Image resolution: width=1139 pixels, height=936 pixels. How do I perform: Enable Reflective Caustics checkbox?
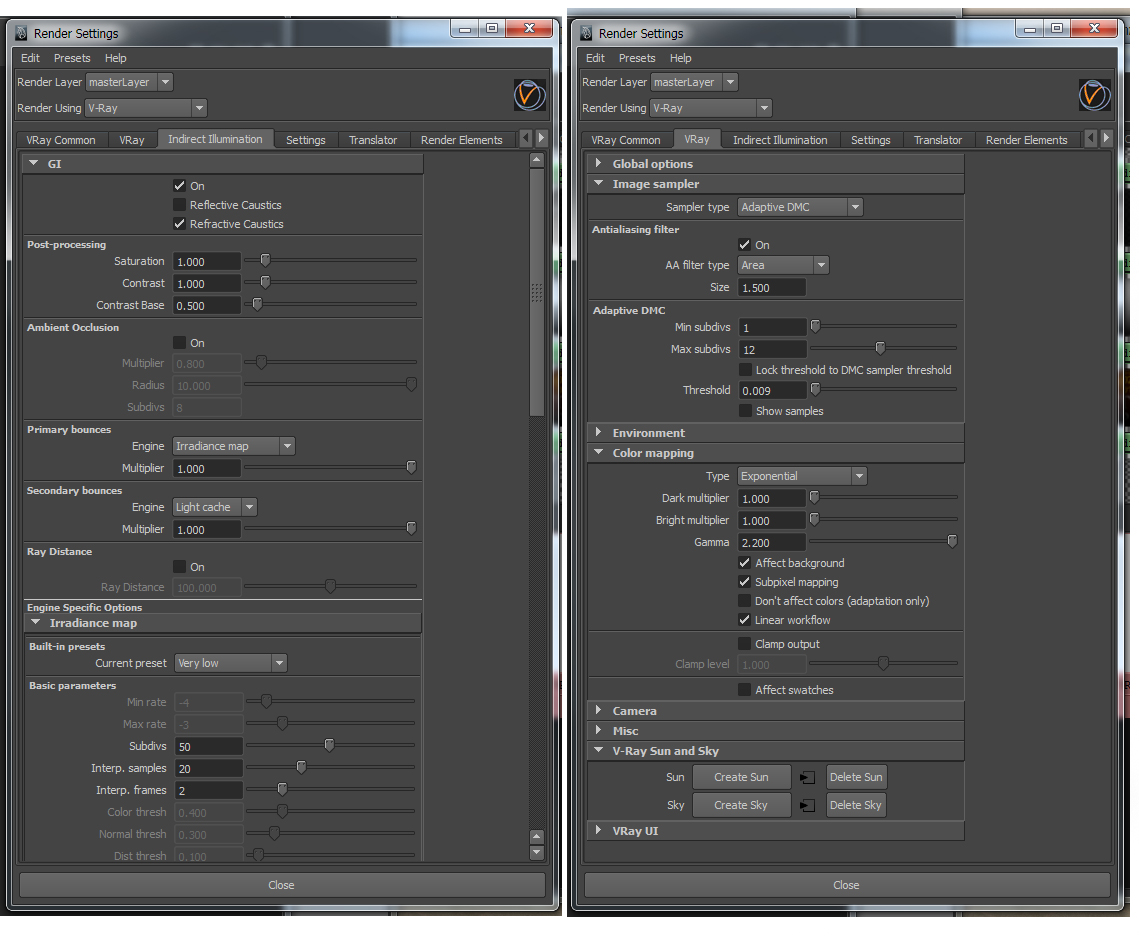pyautogui.click(x=179, y=205)
